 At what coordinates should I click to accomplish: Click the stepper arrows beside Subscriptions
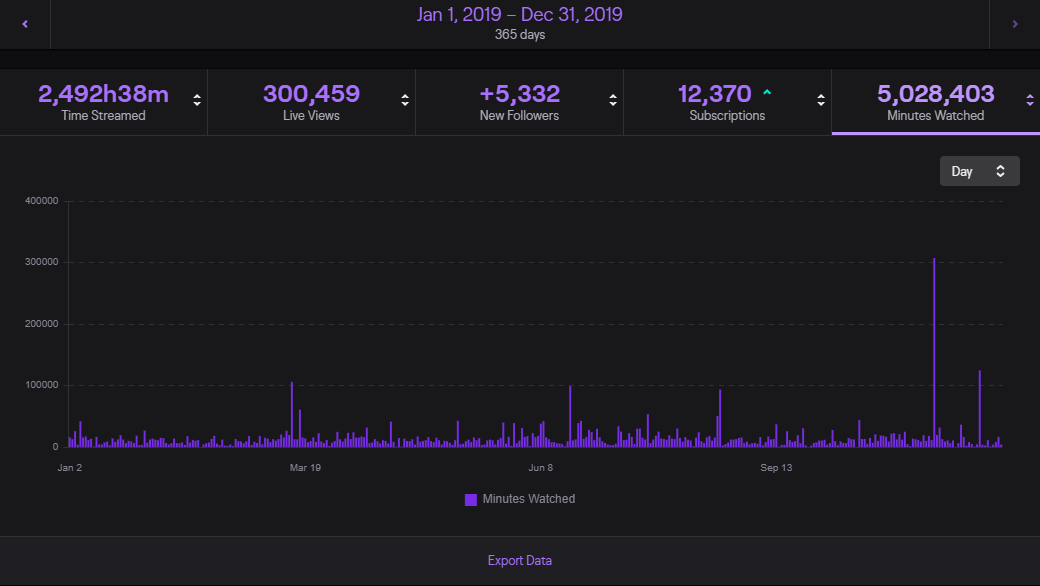click(x=821, y=100)
